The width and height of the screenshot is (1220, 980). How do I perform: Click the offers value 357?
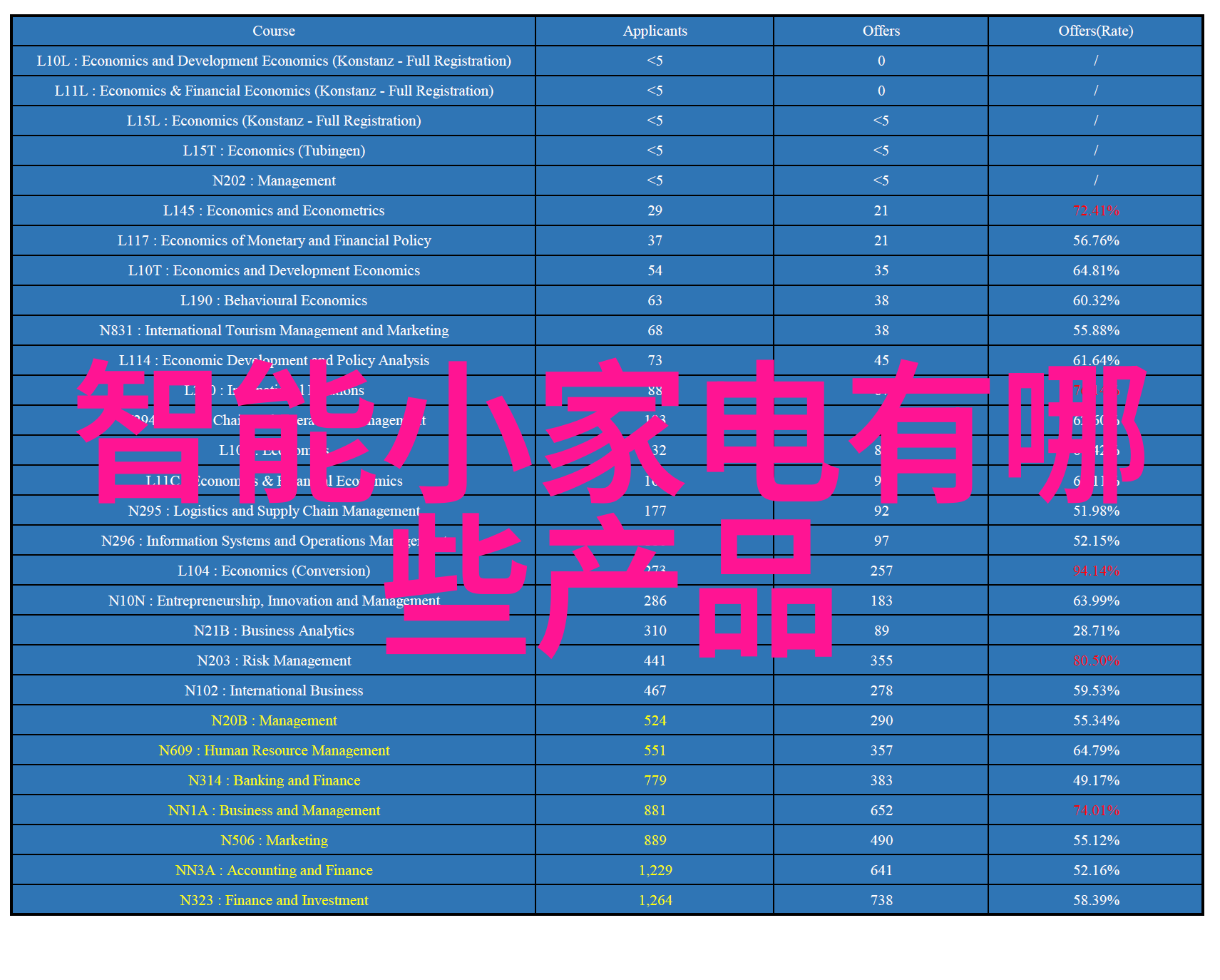(881, 750)
